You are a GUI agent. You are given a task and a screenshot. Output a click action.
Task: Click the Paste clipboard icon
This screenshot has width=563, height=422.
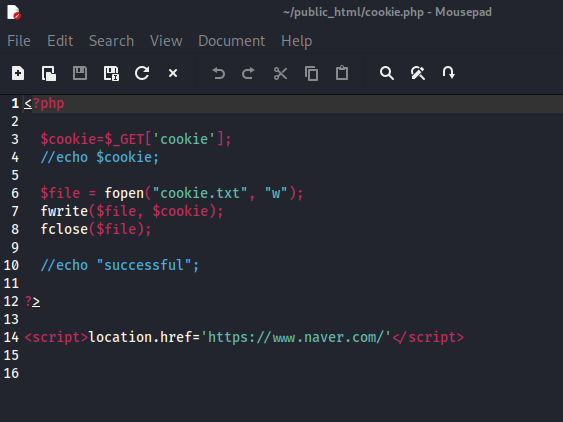(342, 73)
